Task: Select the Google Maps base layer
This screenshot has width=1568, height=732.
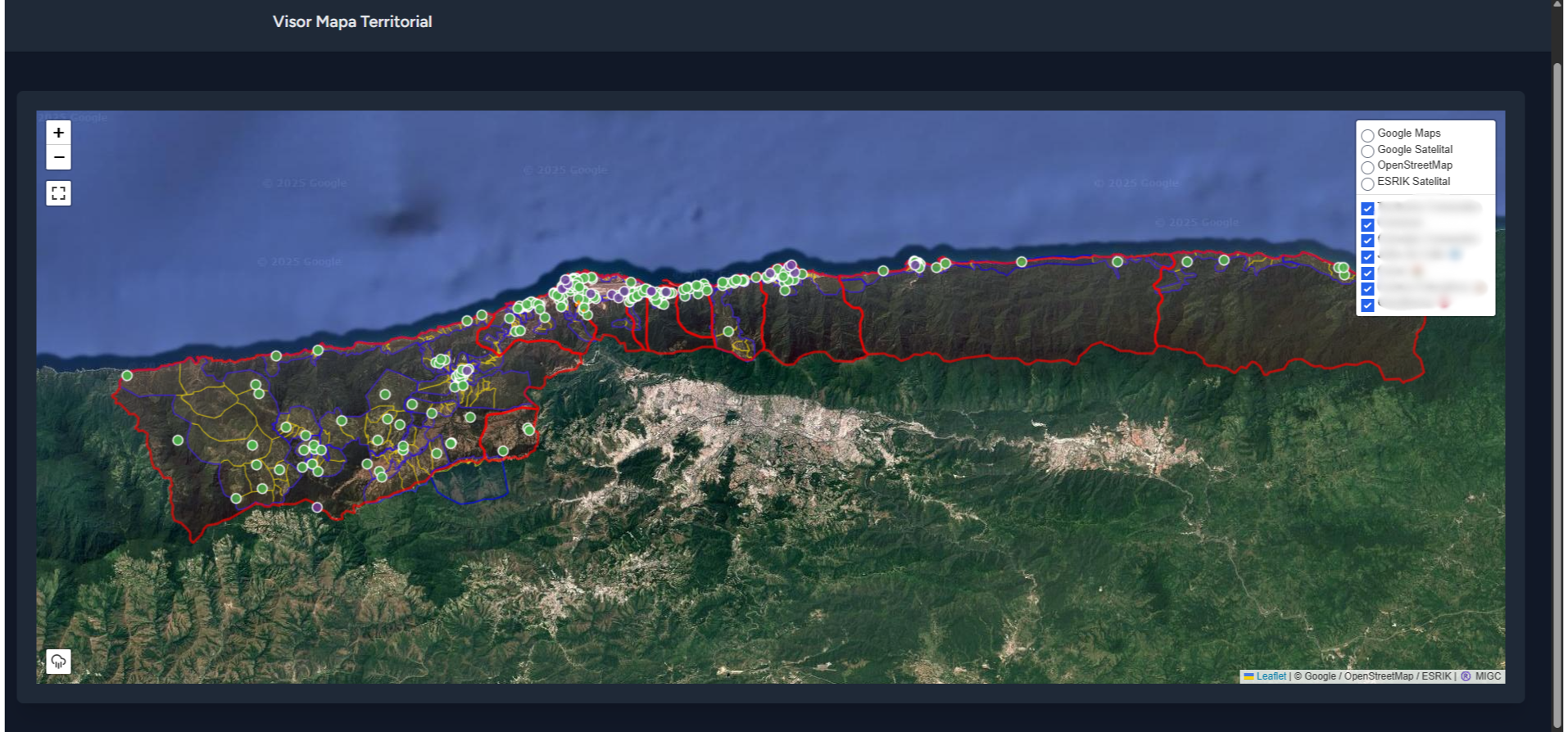Action: pyautogui.click(x=1367, y=136)
